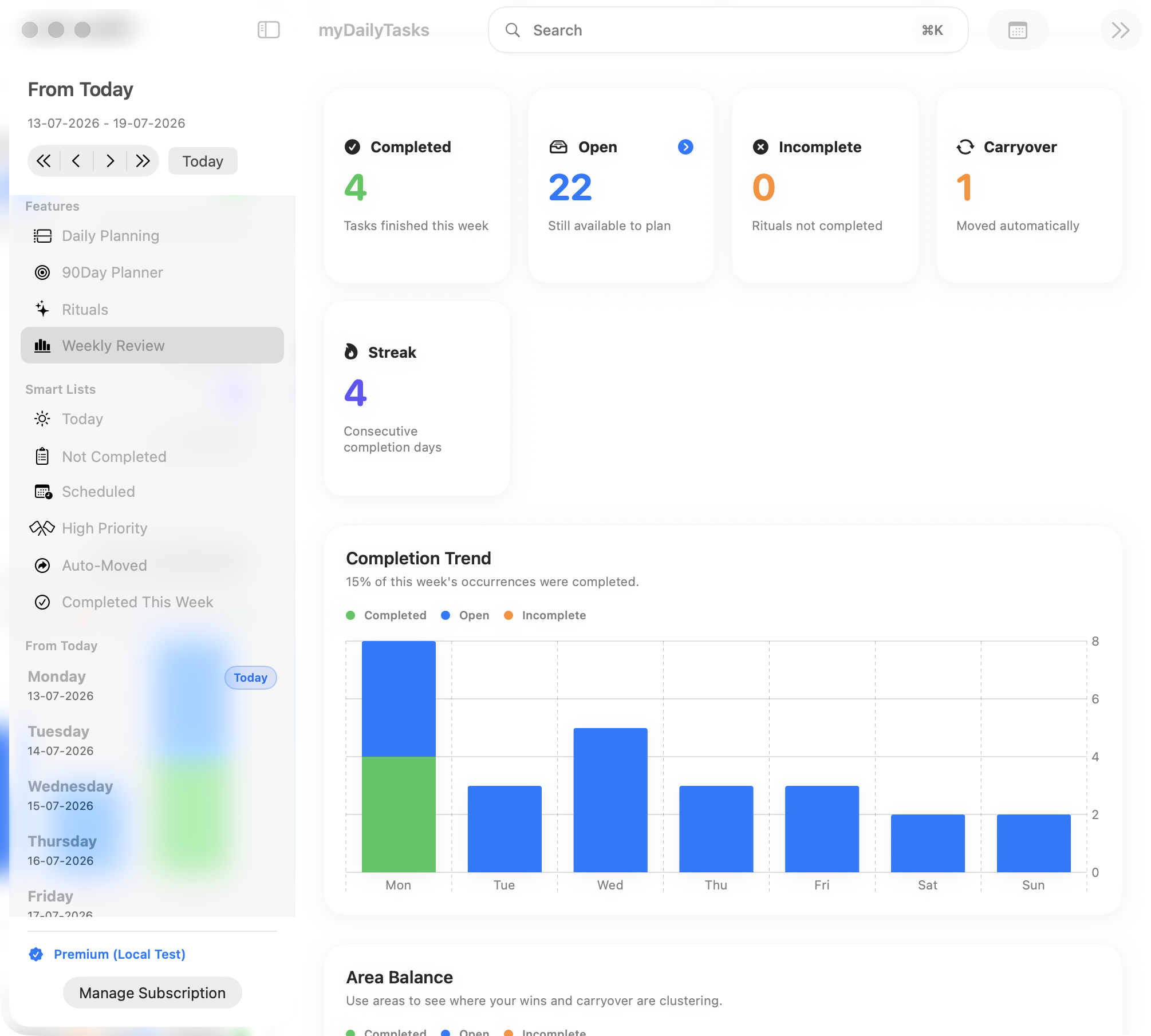
Task: Click the Completed This Week checkmark icon
Action: [x=42, y=602]
